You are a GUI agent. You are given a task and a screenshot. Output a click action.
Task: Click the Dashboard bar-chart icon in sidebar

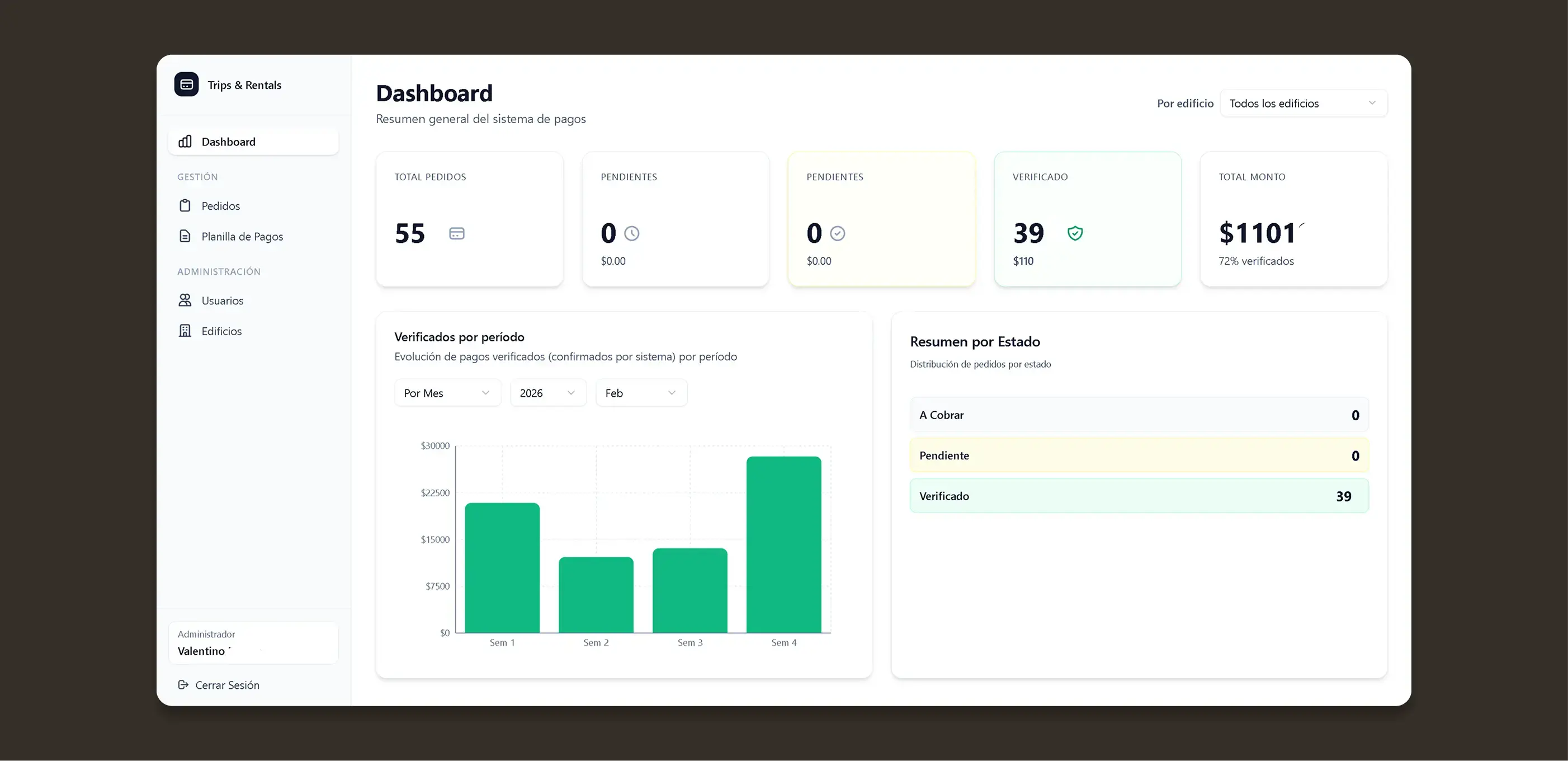[x=185, y=142]
